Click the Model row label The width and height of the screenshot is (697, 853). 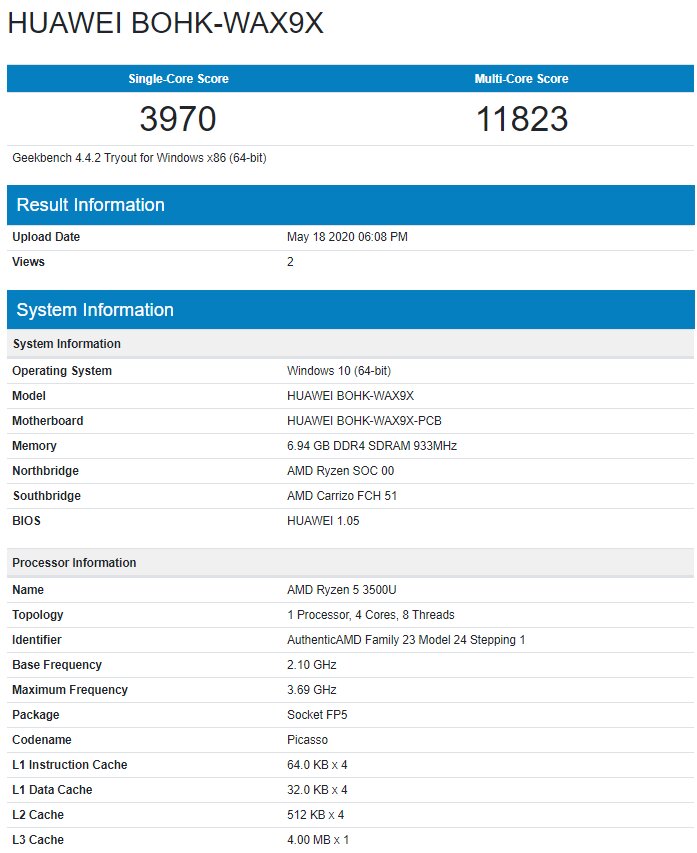coord(29,395)
